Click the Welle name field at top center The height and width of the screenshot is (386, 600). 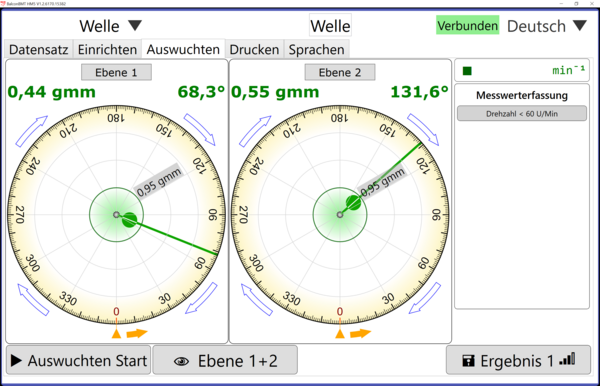click(330, 26)
